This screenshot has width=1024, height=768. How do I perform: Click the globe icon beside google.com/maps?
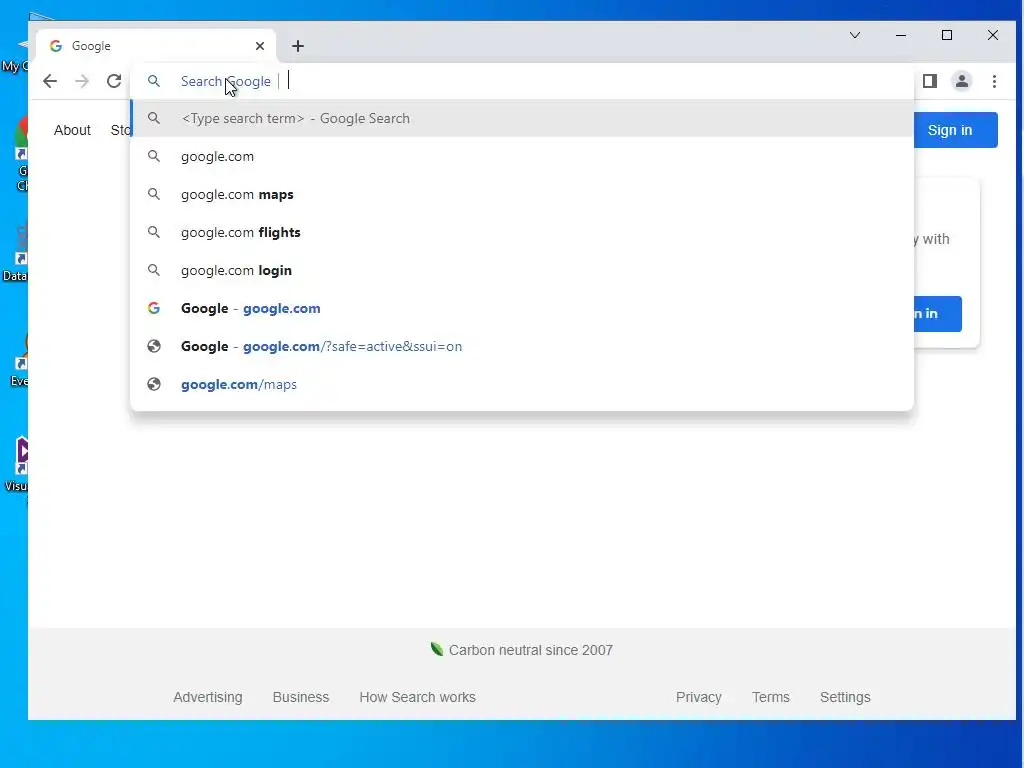click(153, 384)
